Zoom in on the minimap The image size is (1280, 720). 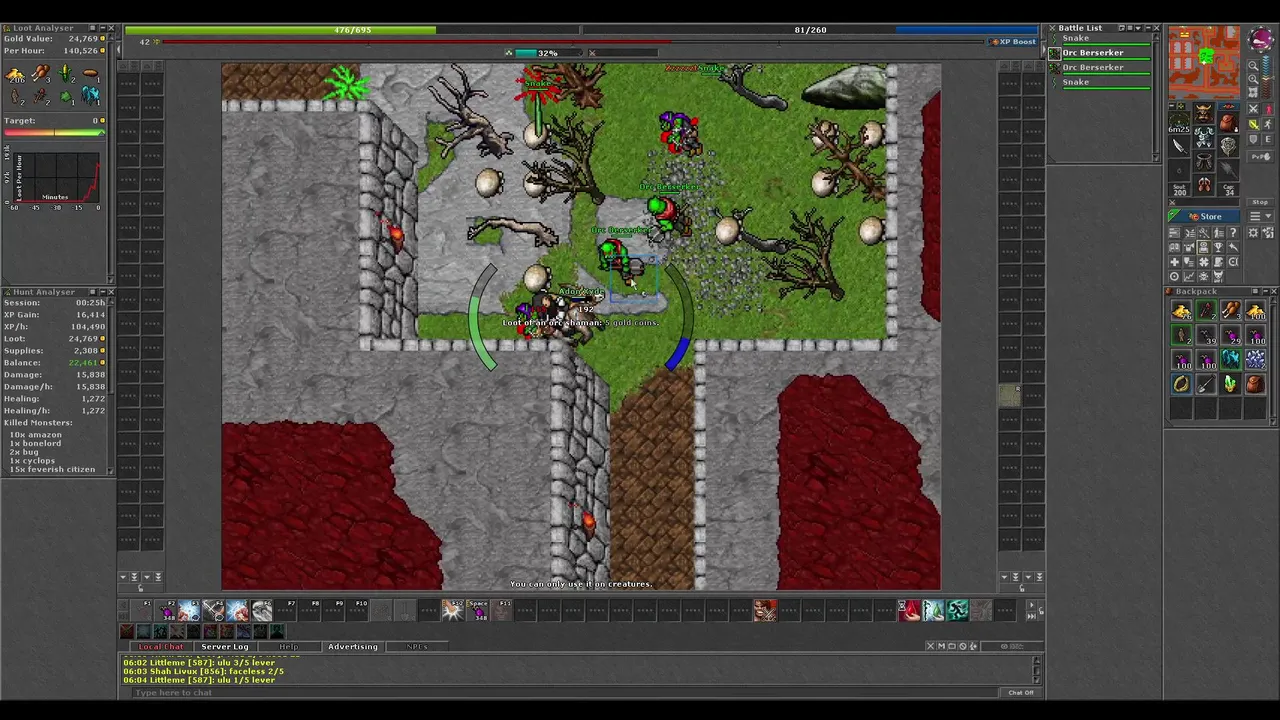pyautogui.click(x=1253, y=79)
